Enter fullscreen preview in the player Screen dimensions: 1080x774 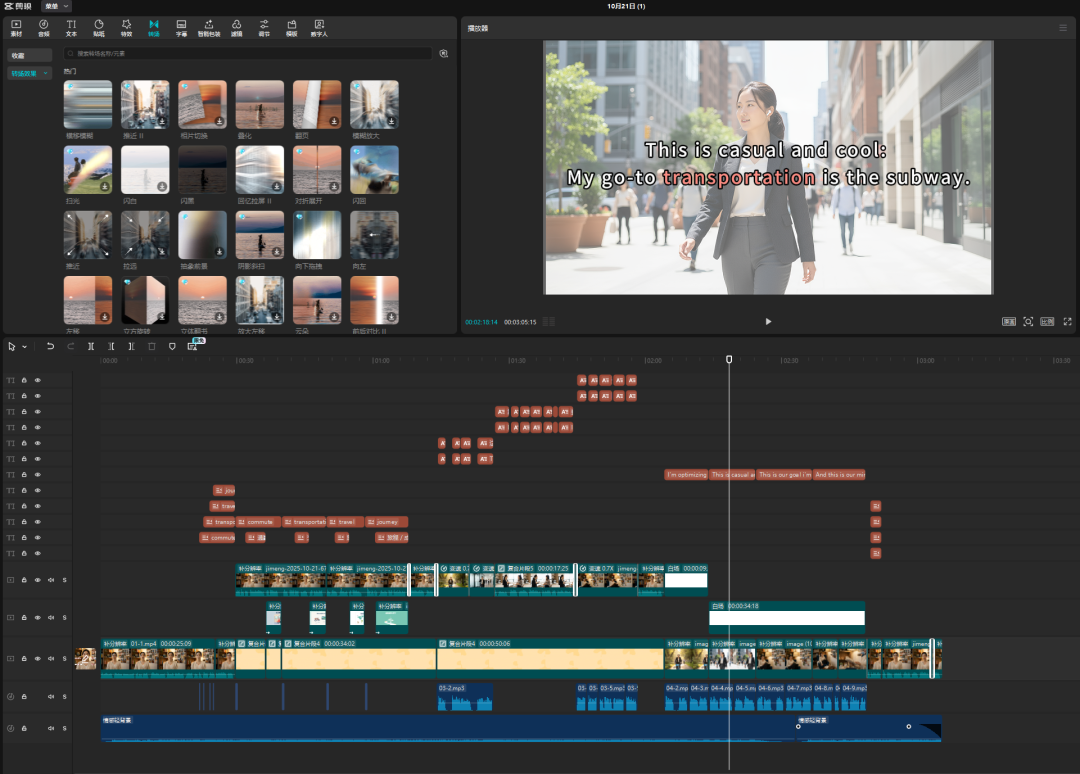click(x=1067, y=322)
